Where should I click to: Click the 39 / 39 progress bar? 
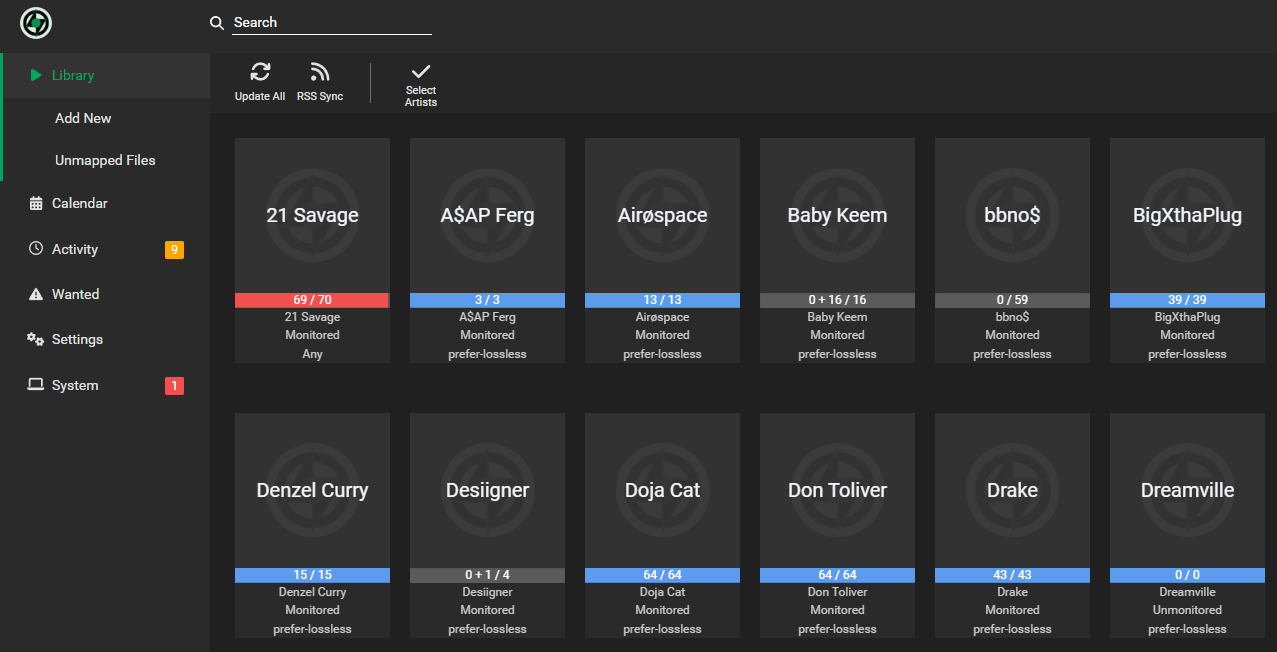pos(1187,300)
